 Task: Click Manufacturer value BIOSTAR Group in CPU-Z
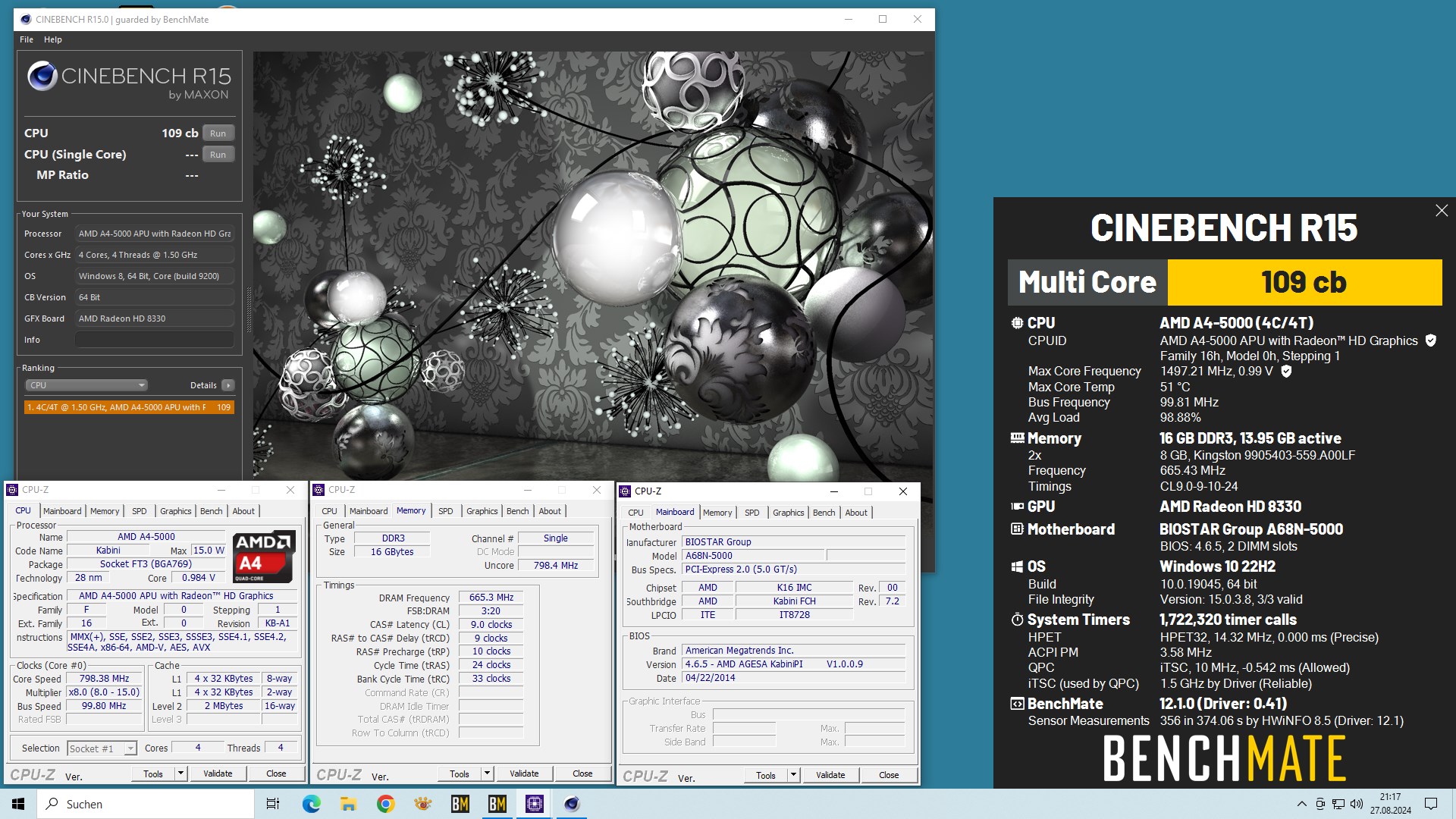(x=794, y=542)
